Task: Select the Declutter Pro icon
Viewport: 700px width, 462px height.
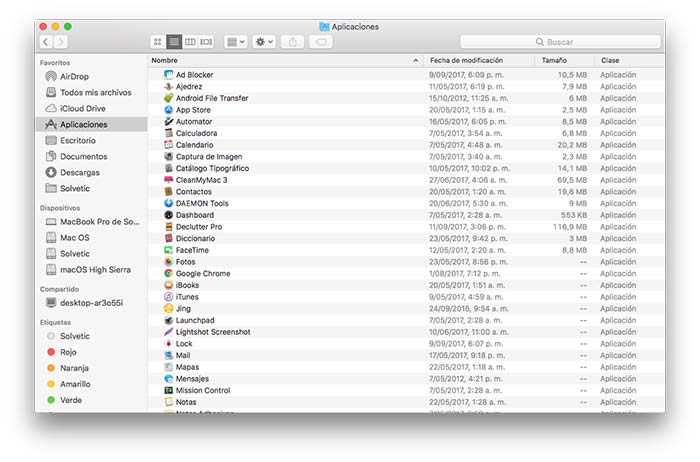Action: pos(168,227)
